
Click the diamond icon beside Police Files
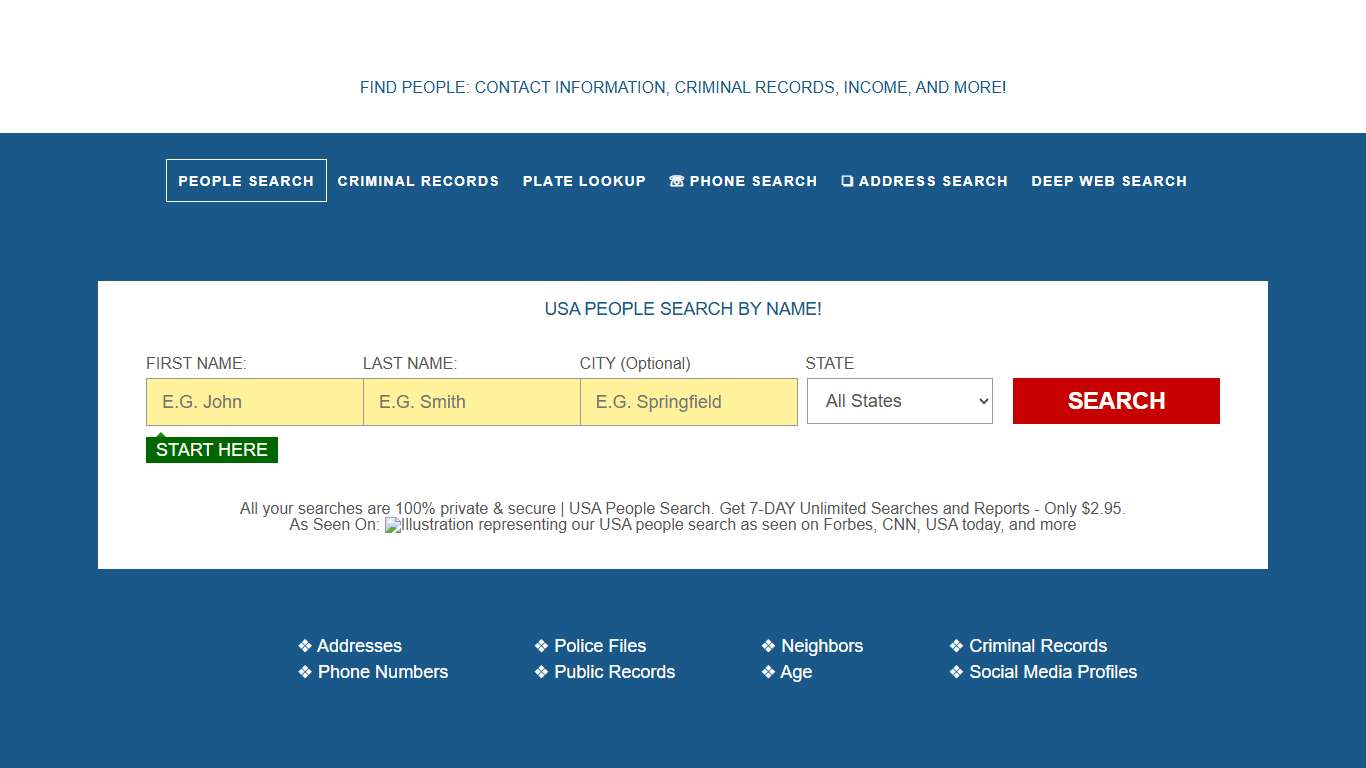[540, 645]
